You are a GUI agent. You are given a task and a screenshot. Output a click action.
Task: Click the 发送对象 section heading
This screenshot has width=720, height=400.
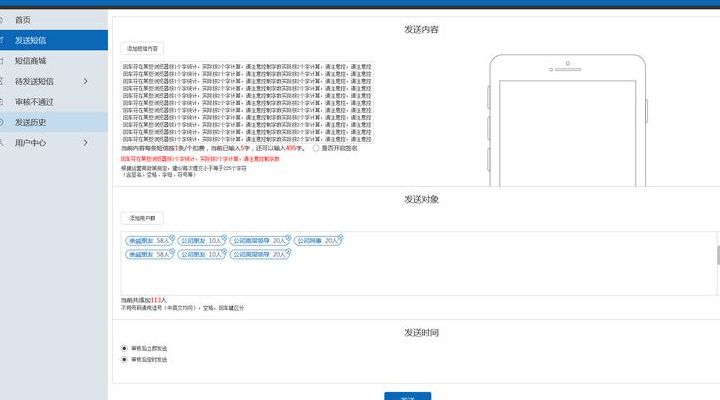421,199
